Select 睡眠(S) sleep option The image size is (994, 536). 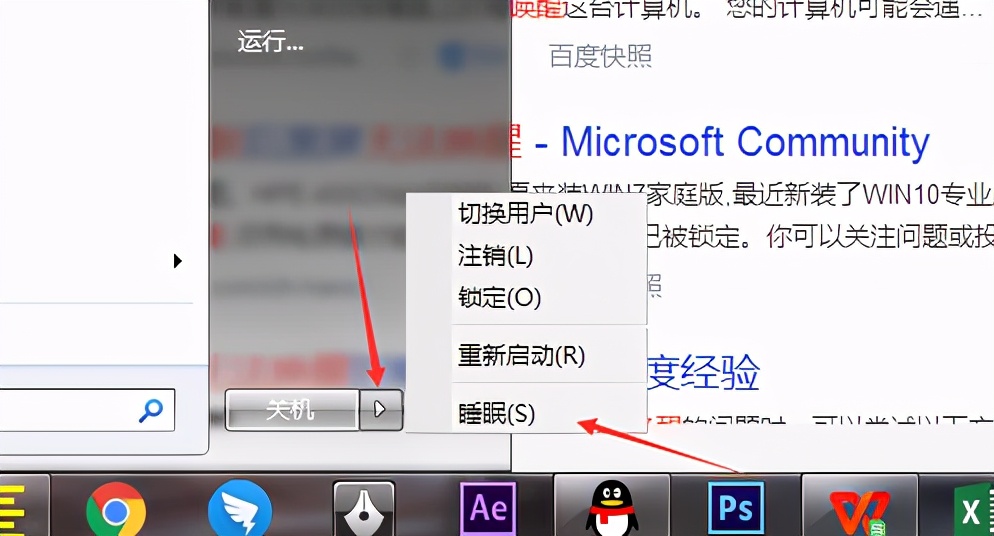tap(497, 414)
